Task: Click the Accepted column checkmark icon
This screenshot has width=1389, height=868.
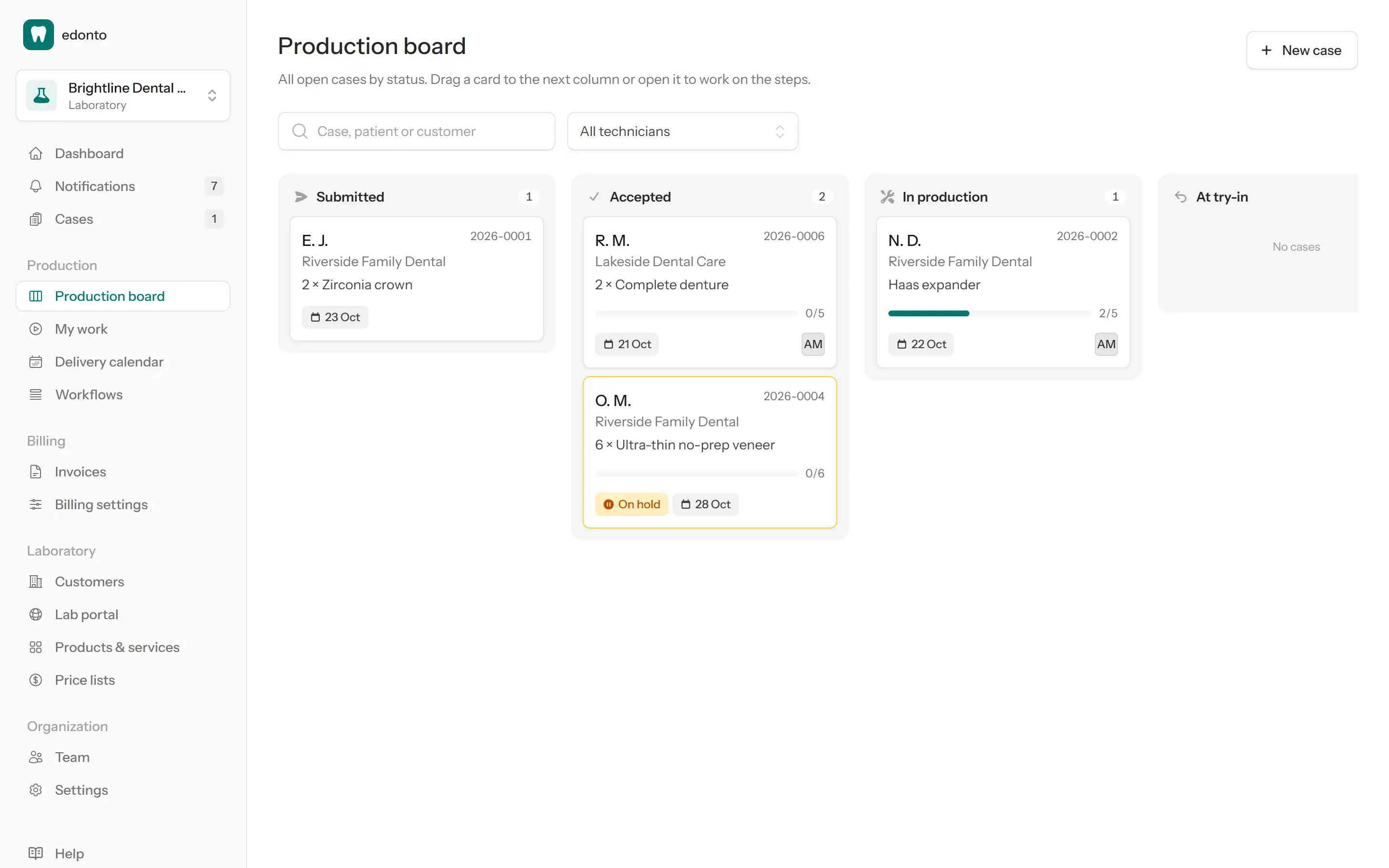Action: point(594,197)
